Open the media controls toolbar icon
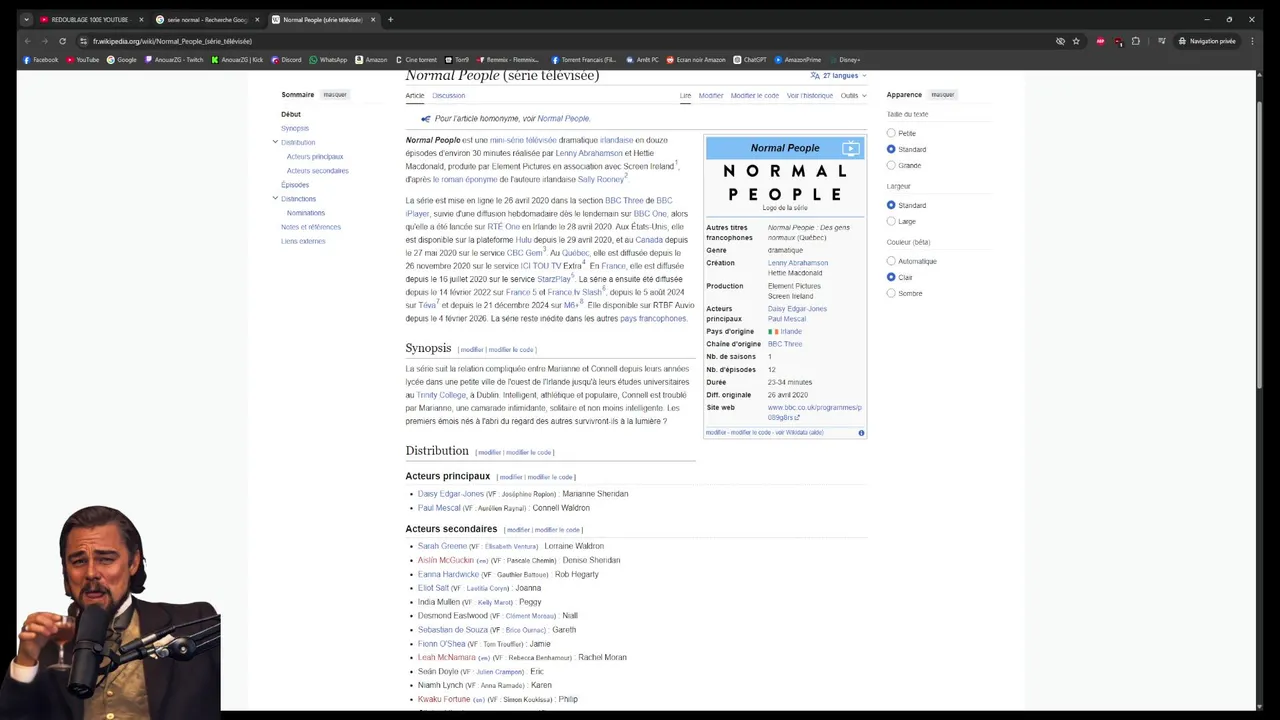The height and width of the screenshot is (720, 1280). click(1161, 41)
